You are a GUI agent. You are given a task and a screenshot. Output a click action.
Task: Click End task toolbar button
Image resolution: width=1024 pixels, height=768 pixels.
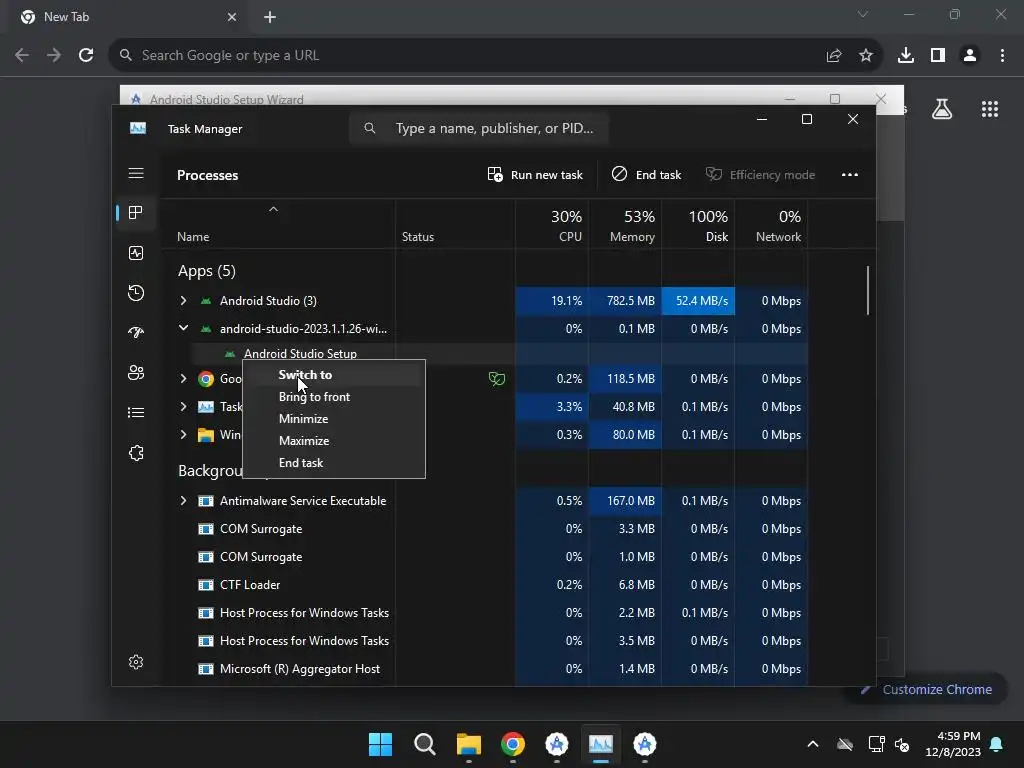click(647, 174)
